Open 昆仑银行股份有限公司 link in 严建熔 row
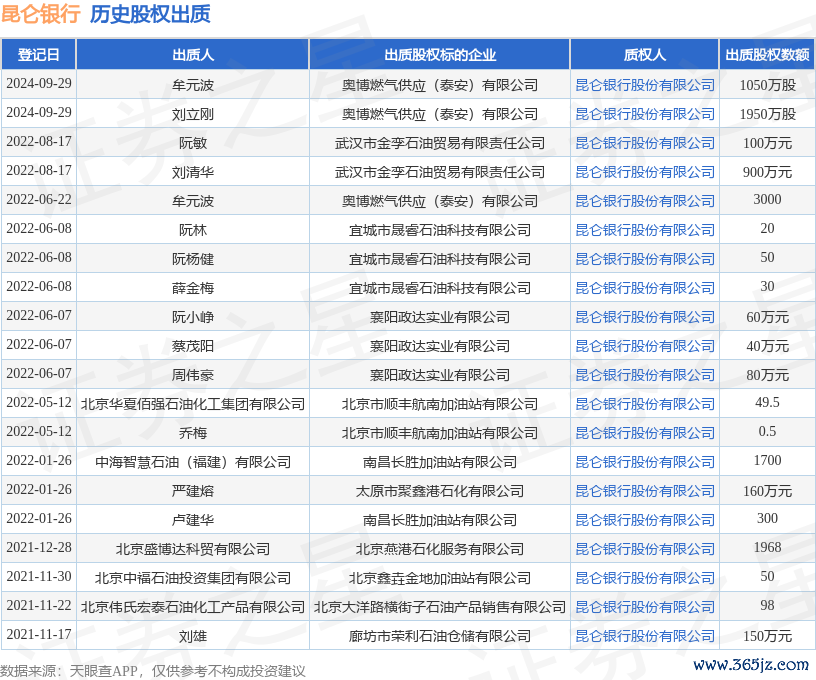This screenshot has width=816, height=680. [644, 491]
